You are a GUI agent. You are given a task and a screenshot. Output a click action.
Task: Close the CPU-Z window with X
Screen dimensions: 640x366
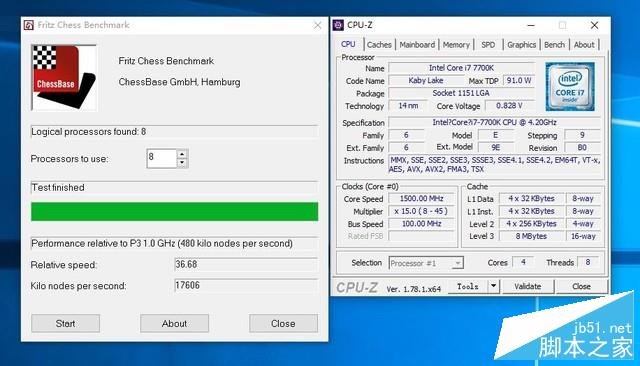(x=594, y=25)
